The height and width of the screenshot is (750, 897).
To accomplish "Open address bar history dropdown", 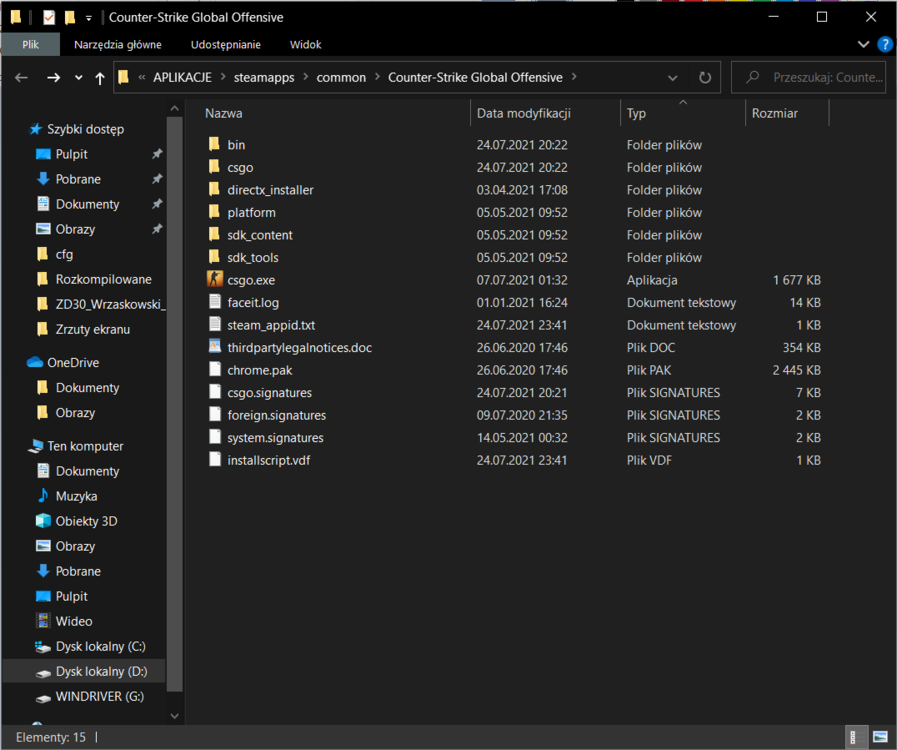I will [673, 78].
